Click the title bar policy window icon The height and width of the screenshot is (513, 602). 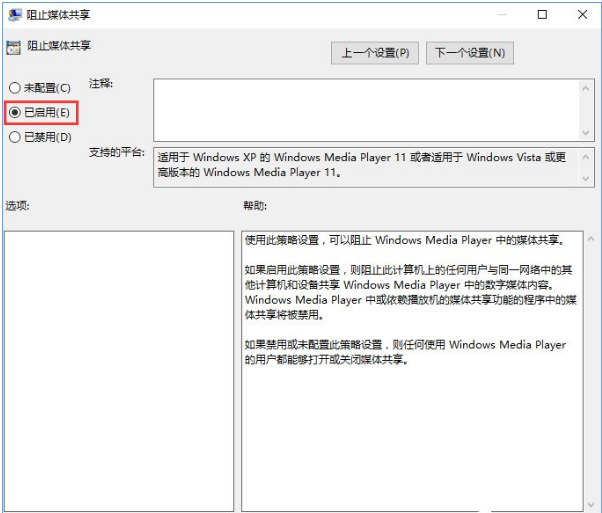[x=15, y=15]
